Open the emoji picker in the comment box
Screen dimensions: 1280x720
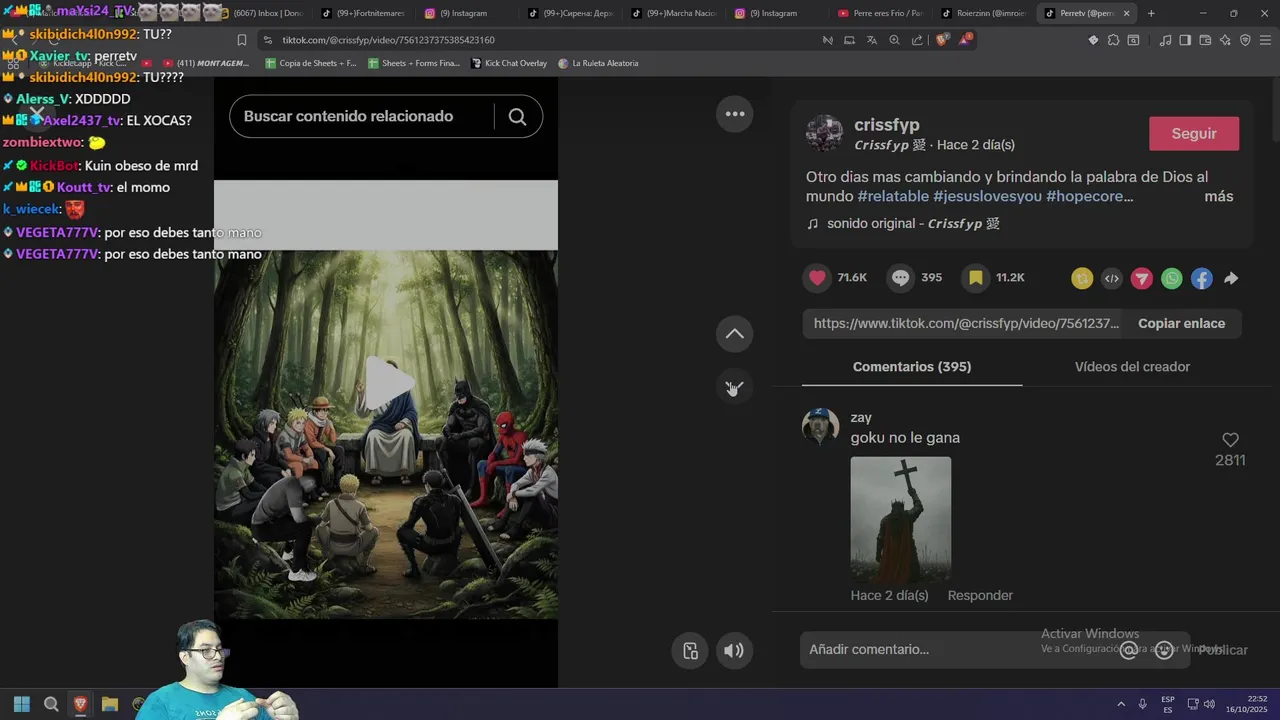[1164, 650]
